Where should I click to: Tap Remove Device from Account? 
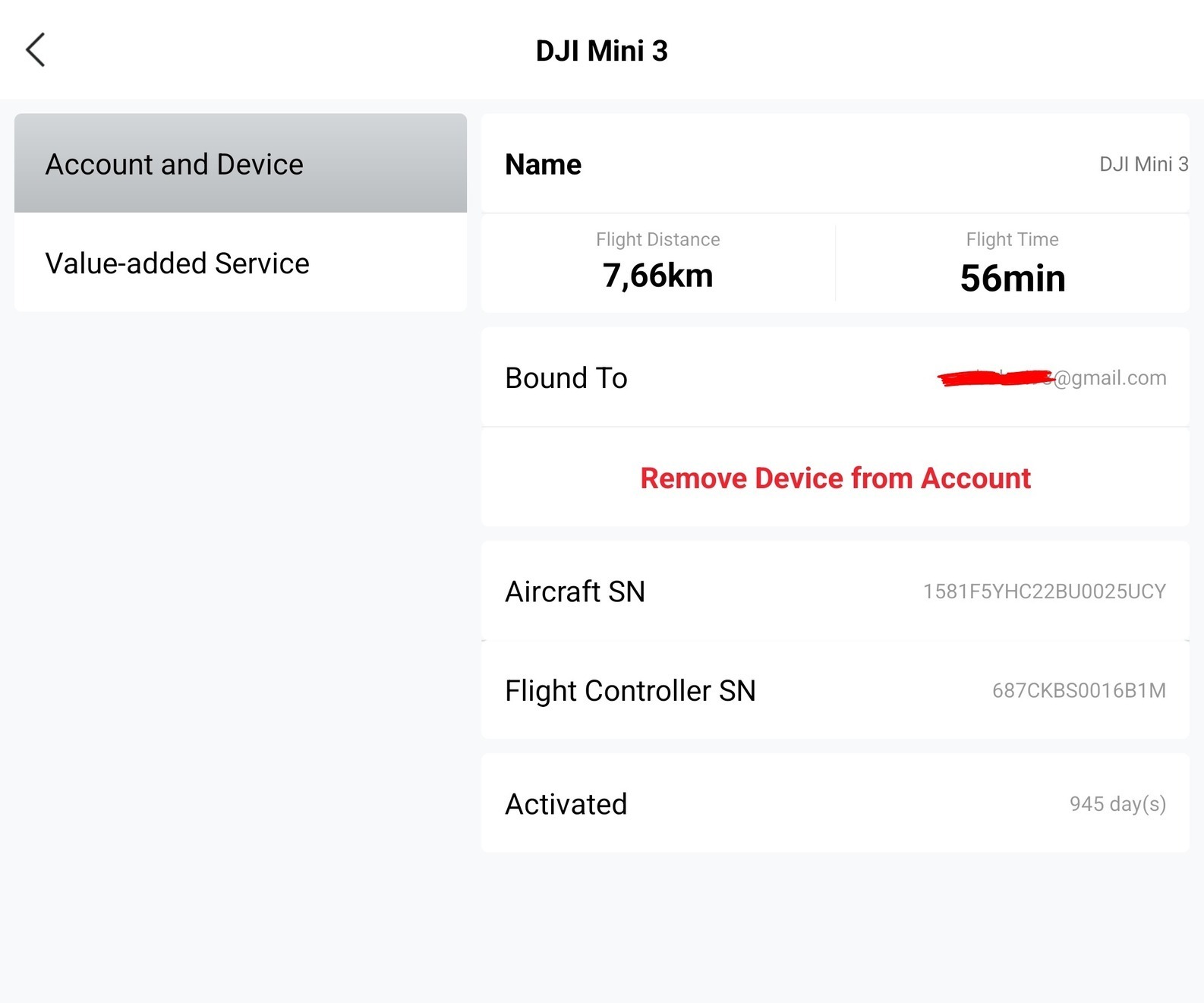835,478
